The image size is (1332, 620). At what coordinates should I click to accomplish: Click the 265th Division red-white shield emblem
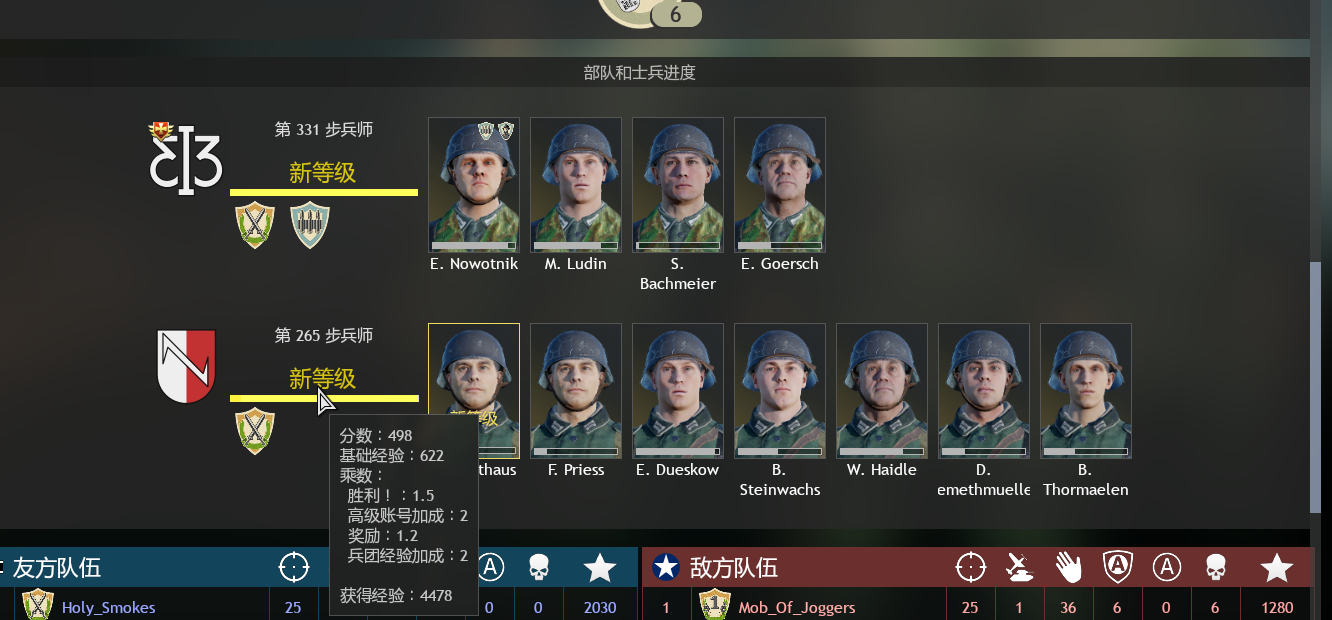click(187, 367)
